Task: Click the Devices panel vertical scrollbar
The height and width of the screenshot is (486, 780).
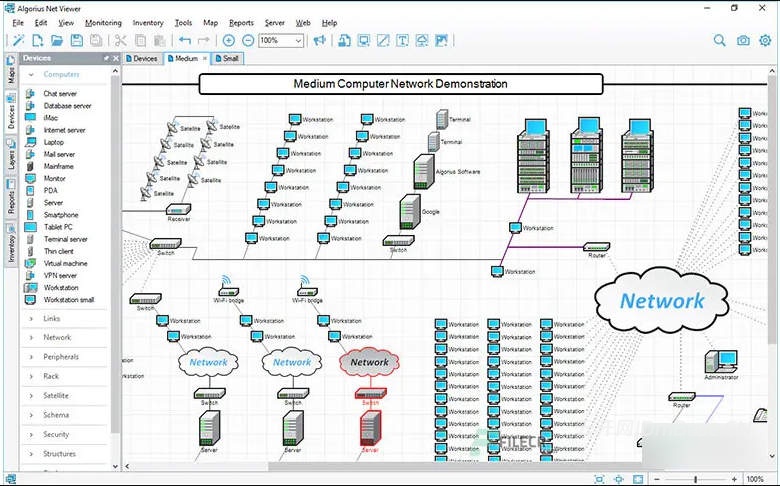Action: click(x=115, y=254)
